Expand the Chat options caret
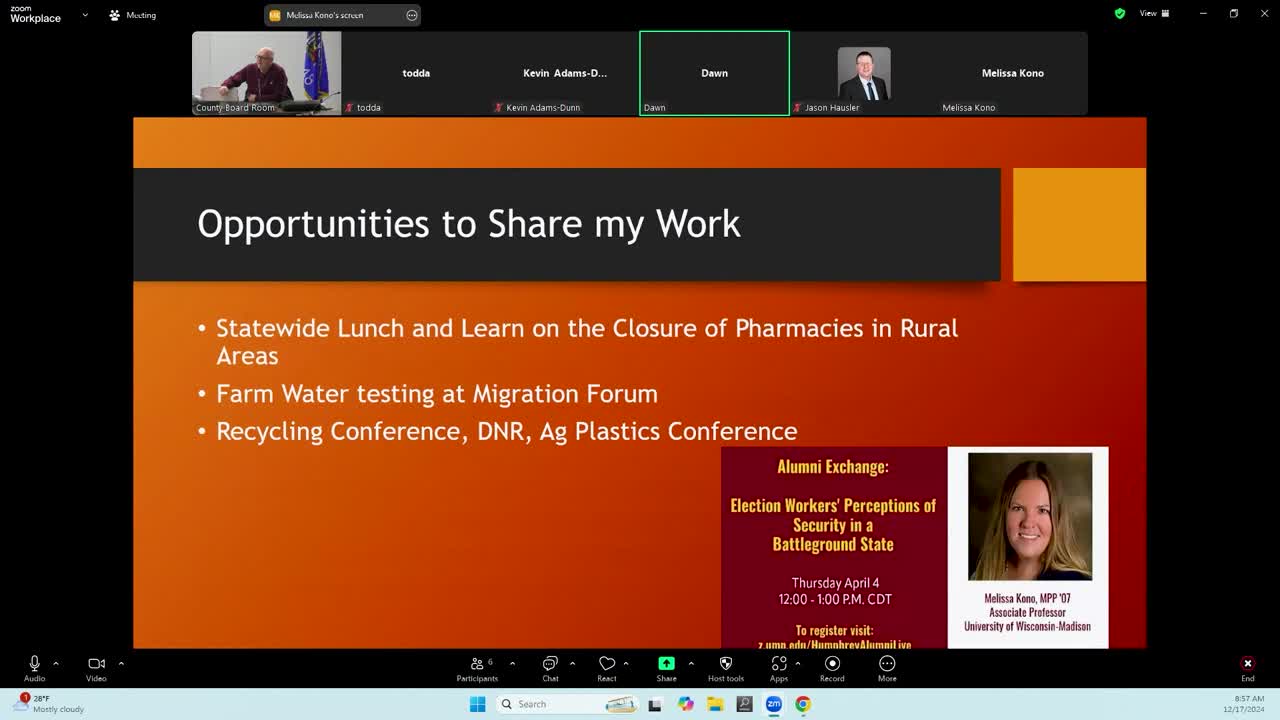 tap(572, 663)
